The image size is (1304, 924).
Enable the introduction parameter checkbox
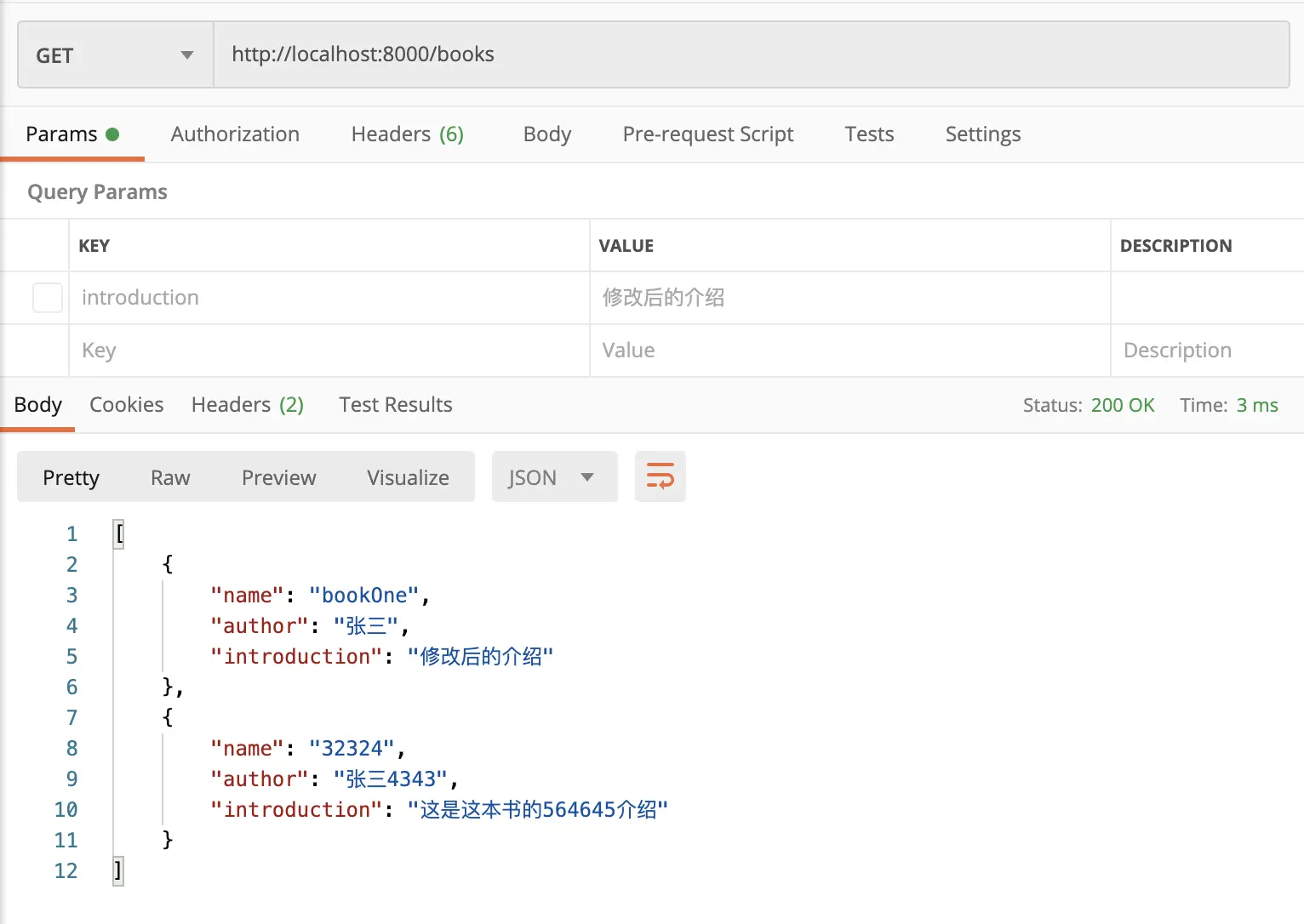point(48,298)
